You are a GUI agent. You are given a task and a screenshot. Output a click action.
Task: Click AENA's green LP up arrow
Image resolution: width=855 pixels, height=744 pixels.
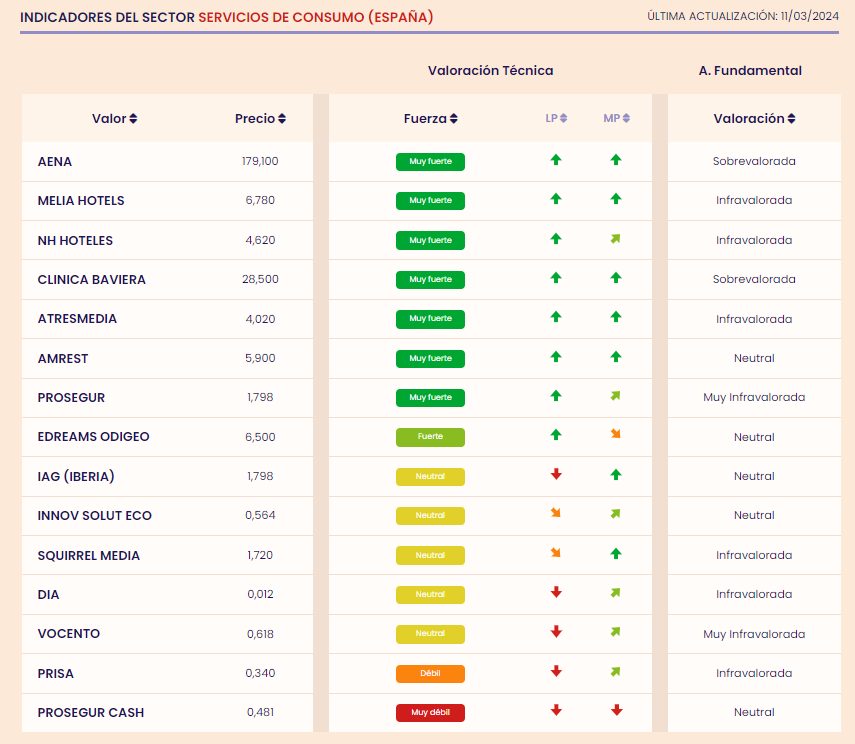556,160
